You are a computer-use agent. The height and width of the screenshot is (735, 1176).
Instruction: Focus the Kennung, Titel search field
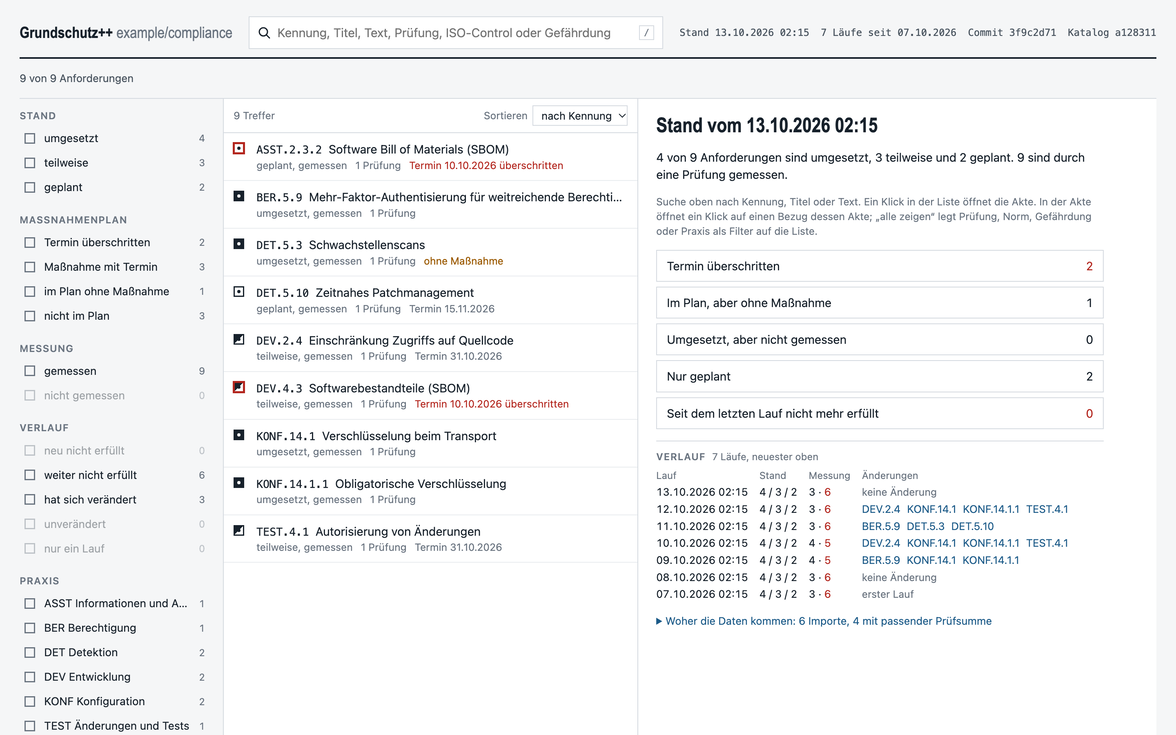pos(455,33)
